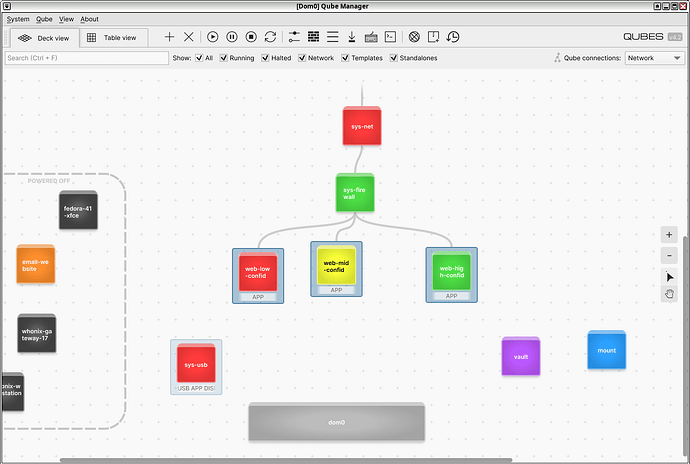Select the pointer arrow tool

pyautogui.click(x=669, y=277)
